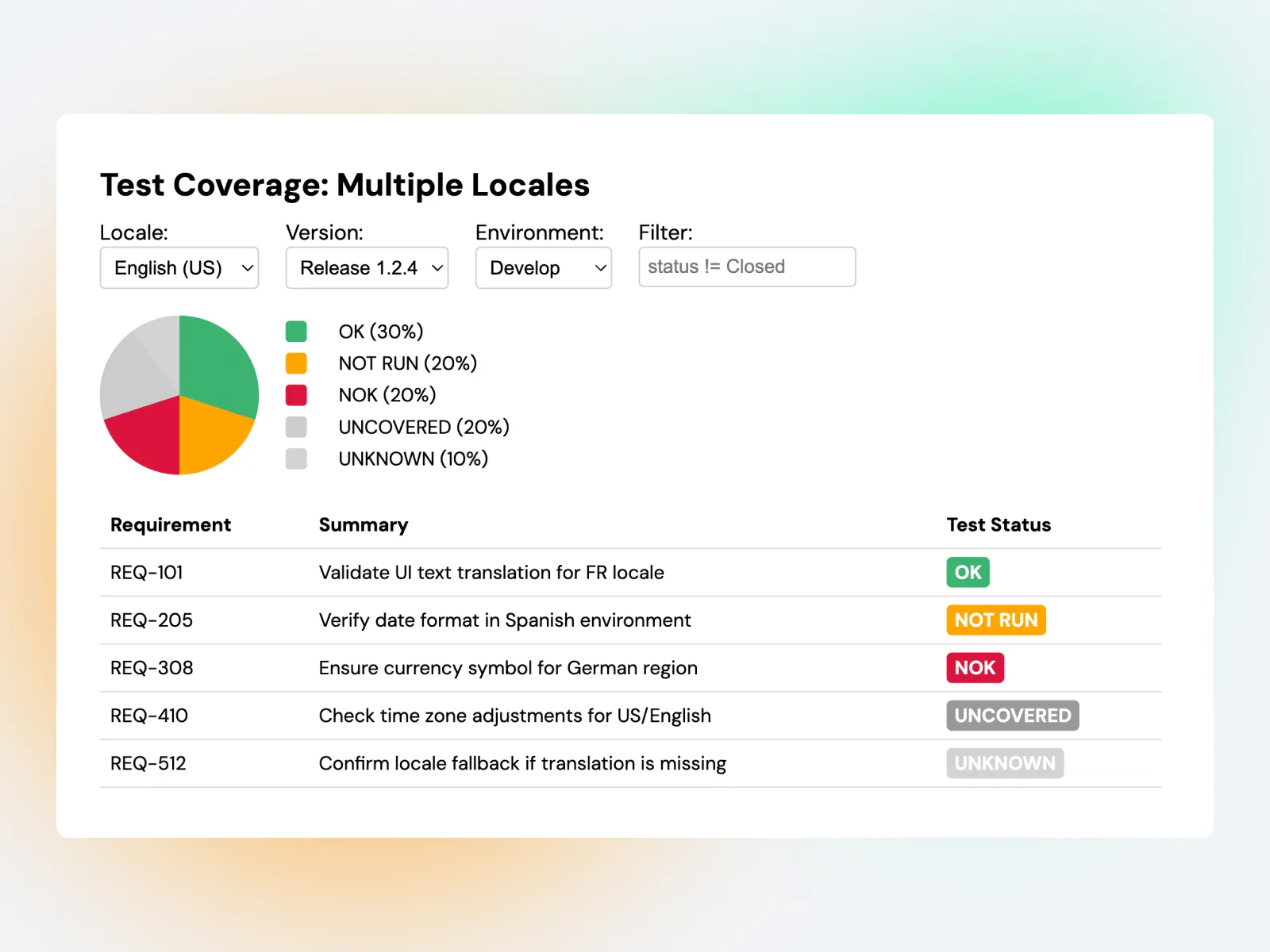Select the green OK status badge for REQ-101
This screenshot has height=952, width=1270.
(967, 572)
